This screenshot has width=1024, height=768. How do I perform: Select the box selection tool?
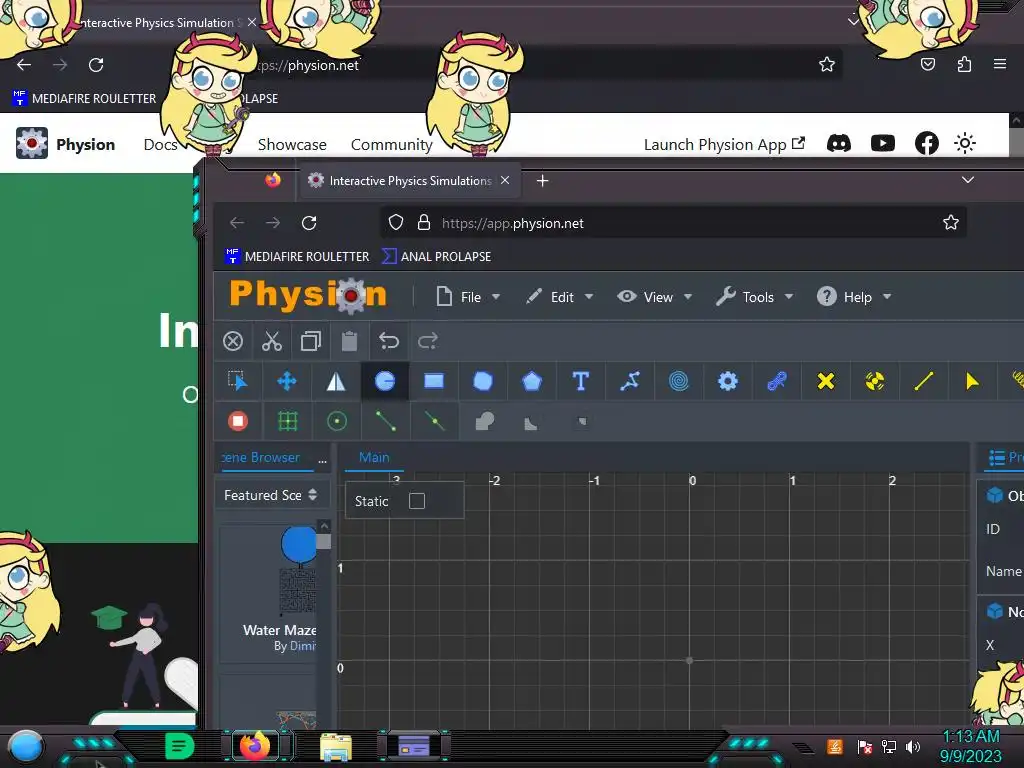coord(238,381)
